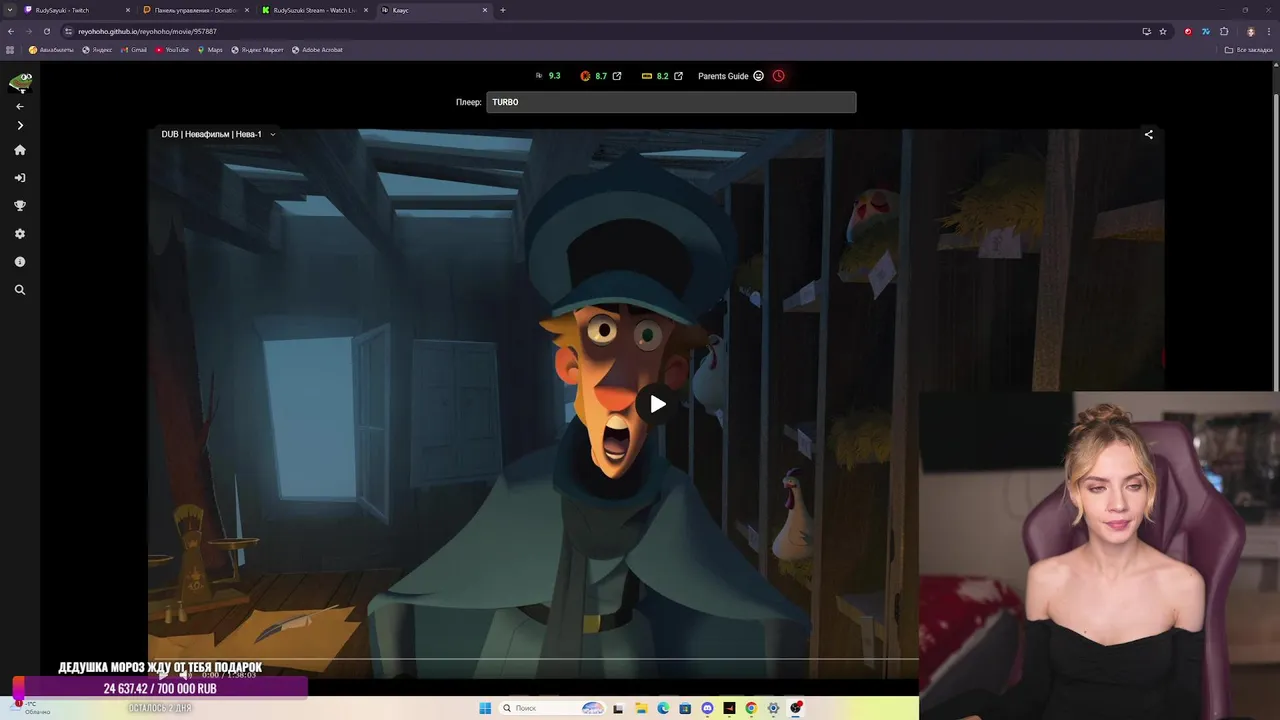This screenshot has height=720, width=1280.
Task: Open OBS Studio from taskbar
Action: coord(796,708)
